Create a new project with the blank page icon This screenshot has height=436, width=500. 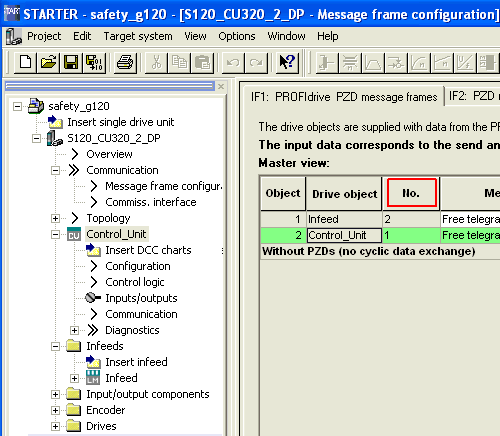(26, 62)
